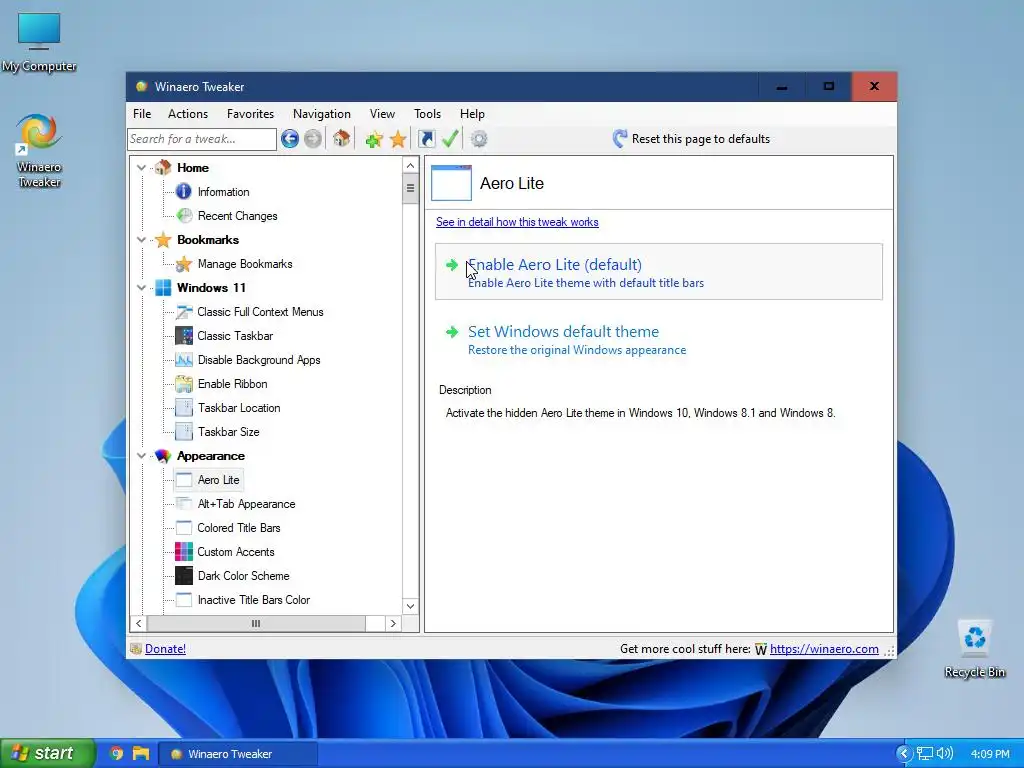The height and width of the screenshot is (768, 1024).
Task: Open the Tools menu
Action: pos(427,114)
